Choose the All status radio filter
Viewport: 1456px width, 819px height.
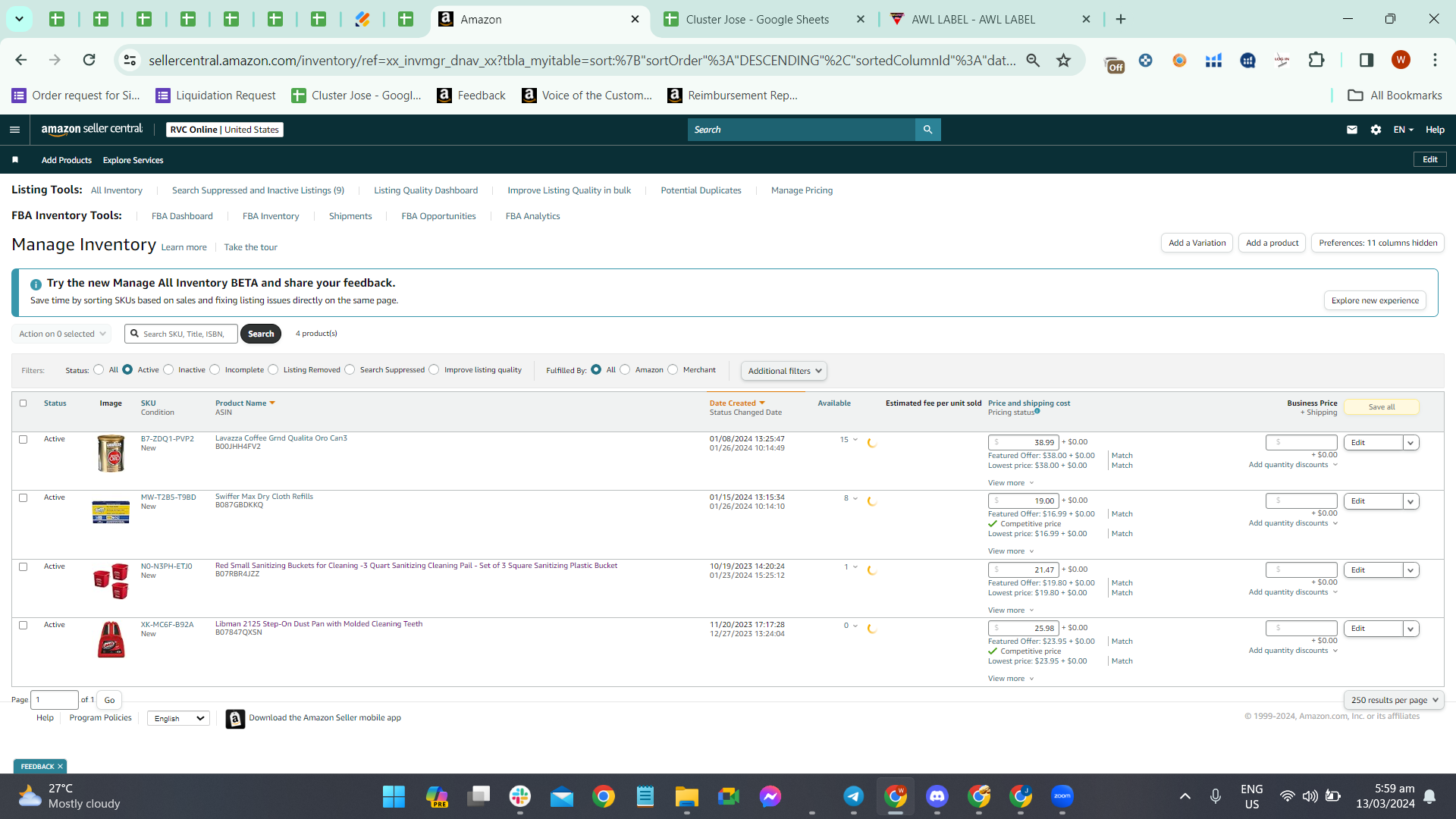click(x=99, y=370)
